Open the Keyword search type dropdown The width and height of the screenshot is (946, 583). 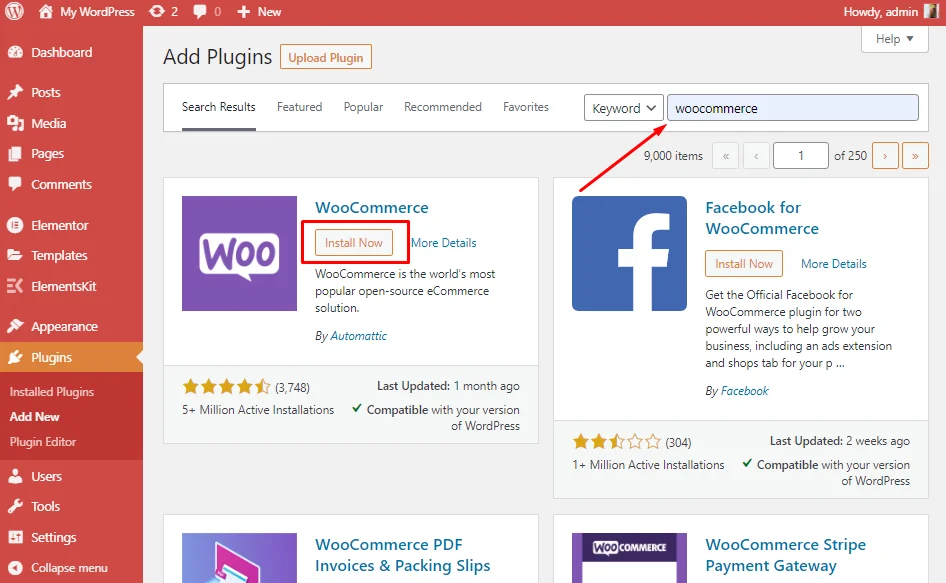(624, 108)
